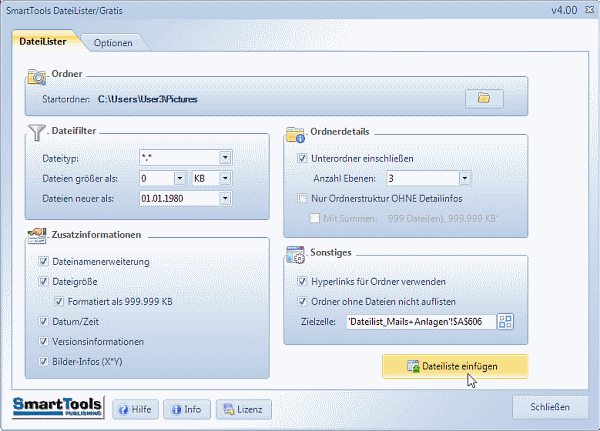Viewport: 600px width, 431px height.
Task: Click the browse folder icon button
Action: click(x=484, y=99)
